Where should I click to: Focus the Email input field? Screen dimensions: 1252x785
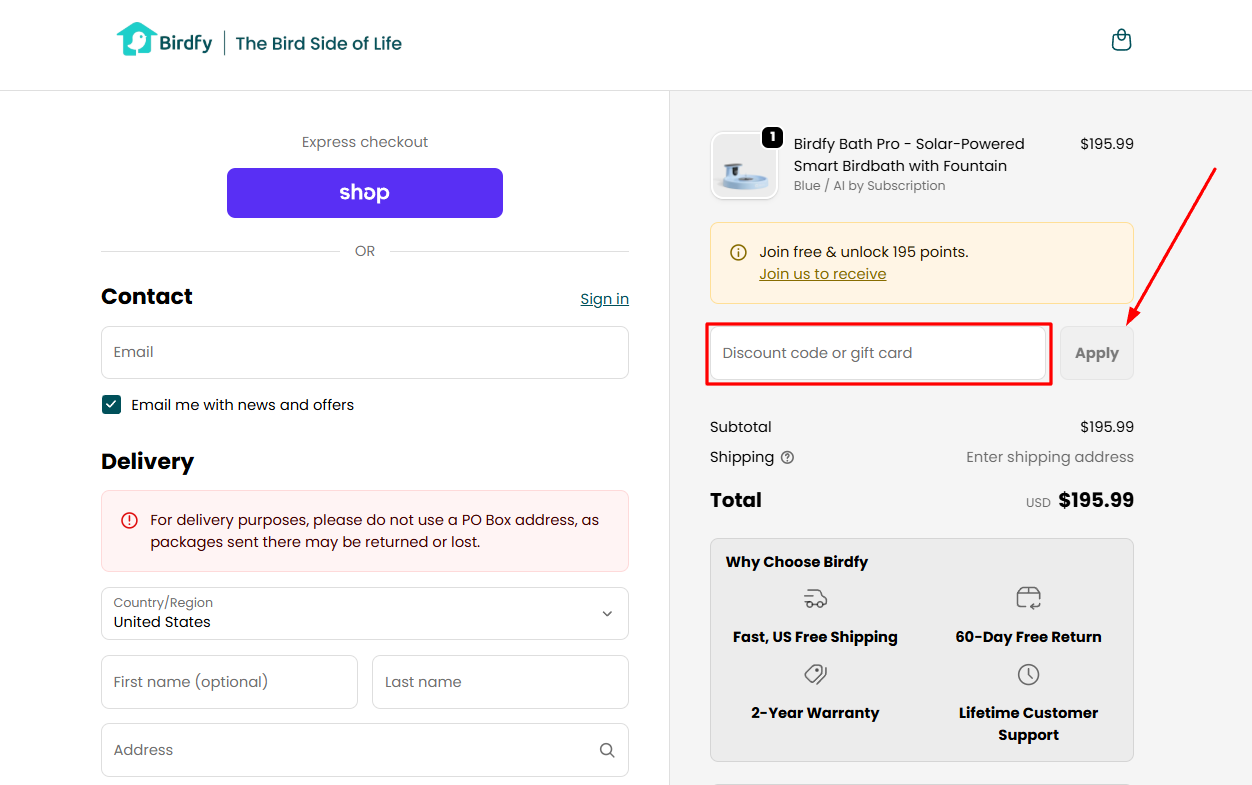pos(365,352)
